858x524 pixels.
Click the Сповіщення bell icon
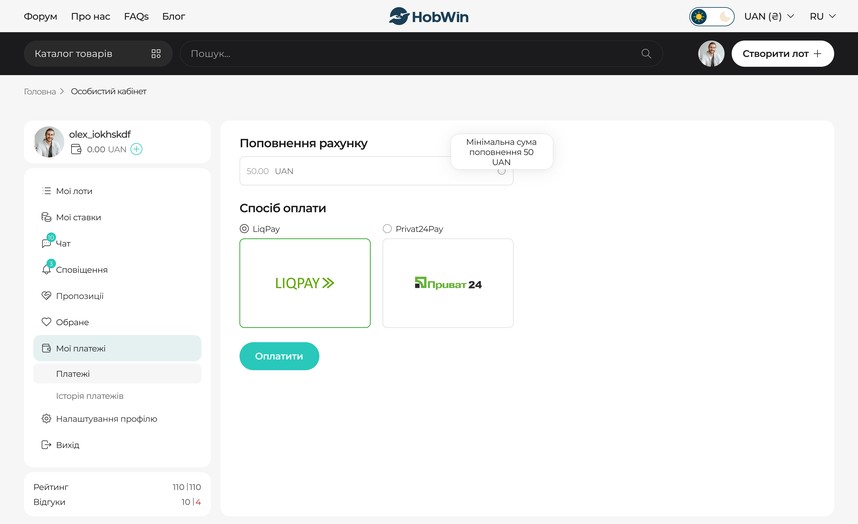click(48, 268)
